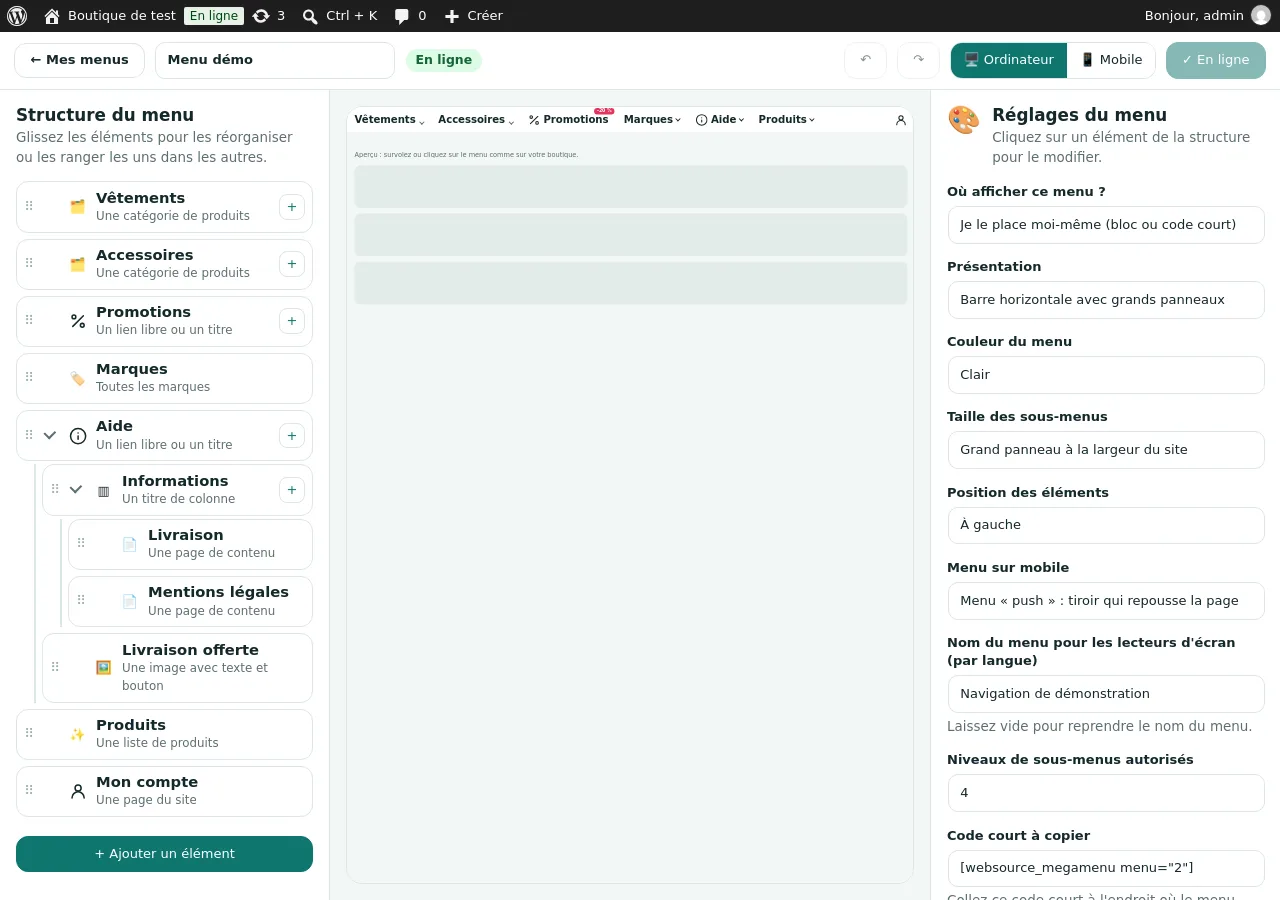Grab the drag handle of Mon compte
Screen dimensions: 1280x900
click(x=29, y=790)
